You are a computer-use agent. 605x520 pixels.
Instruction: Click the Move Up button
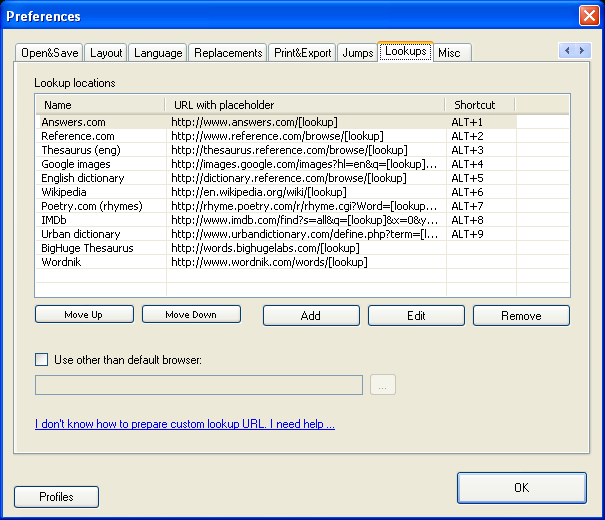click(x=84, y=314)
